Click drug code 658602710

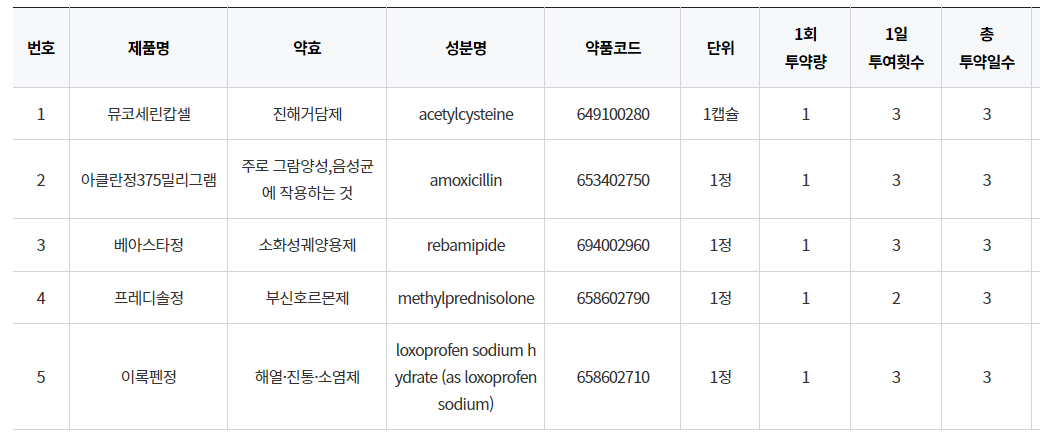pos(613,377)
